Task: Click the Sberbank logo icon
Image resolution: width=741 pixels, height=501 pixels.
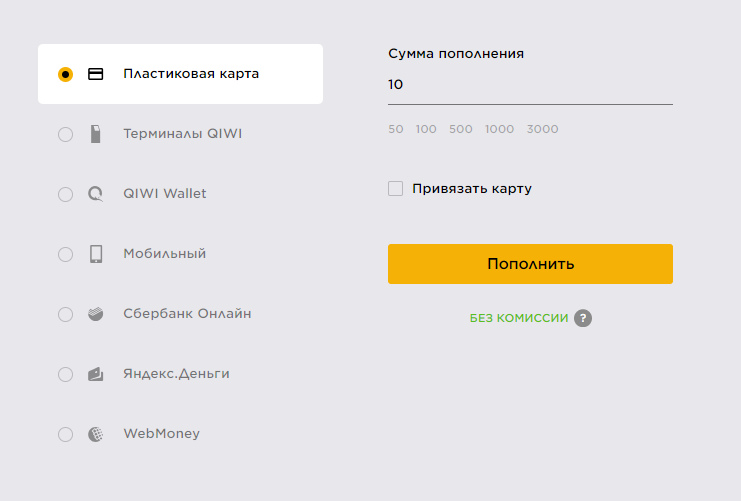Action: (x=95, y=314)
